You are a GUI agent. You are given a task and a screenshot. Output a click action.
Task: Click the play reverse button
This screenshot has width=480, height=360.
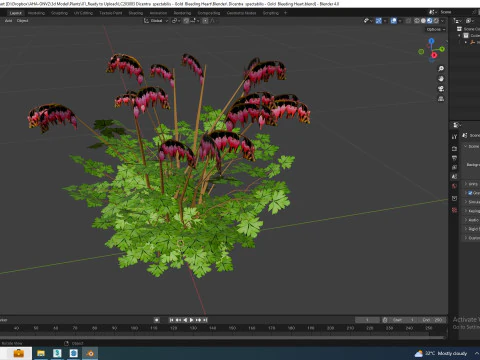pos(185,320)
